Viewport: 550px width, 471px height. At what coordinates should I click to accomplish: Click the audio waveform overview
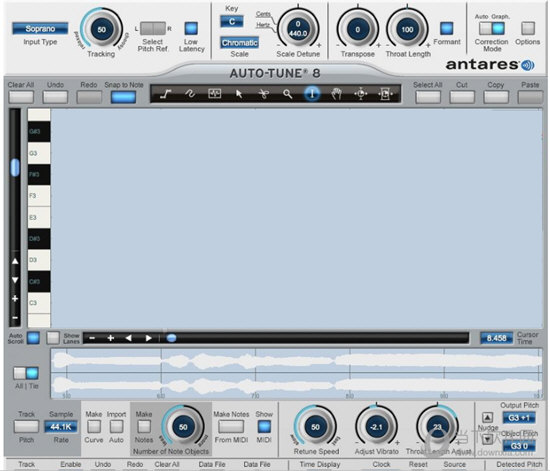pyautogui.click(x=296, y=374)
